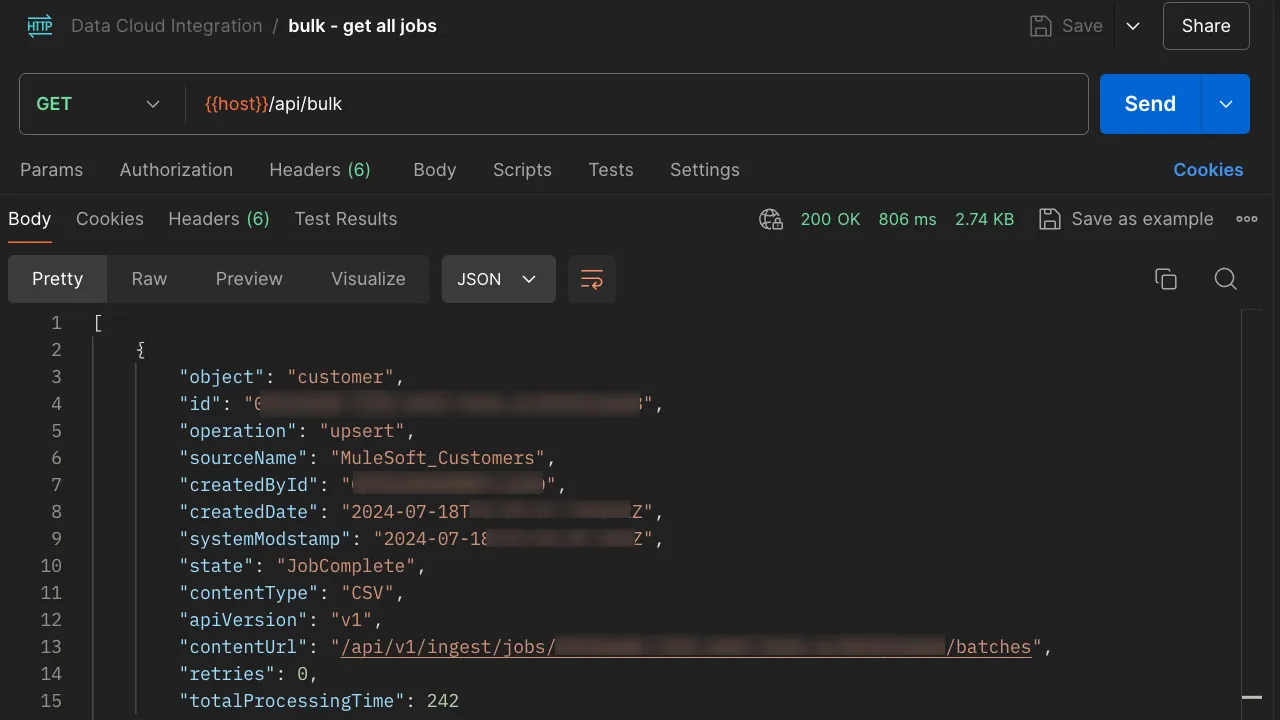This screenshot has width=1280, height=720.
Task: Click the "CSV" contentType value
Action: point(368,593)
